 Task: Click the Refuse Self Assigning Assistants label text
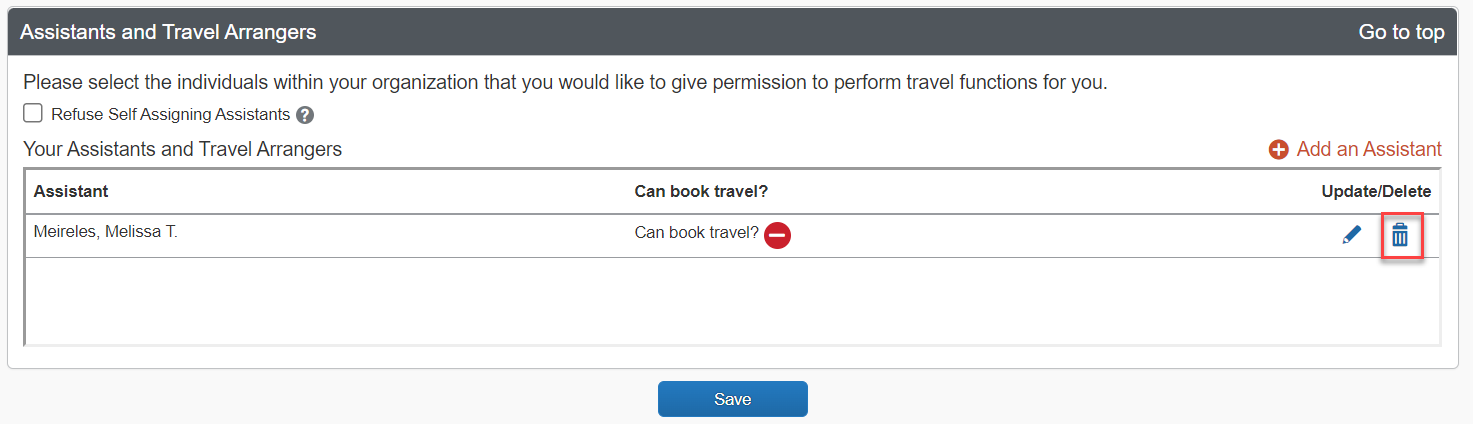[x=171, y=114]
